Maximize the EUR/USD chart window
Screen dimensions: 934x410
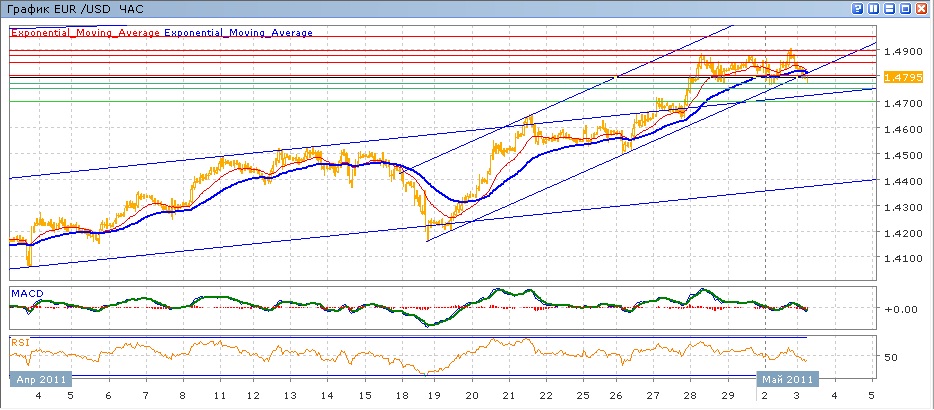tap(905, 8)
